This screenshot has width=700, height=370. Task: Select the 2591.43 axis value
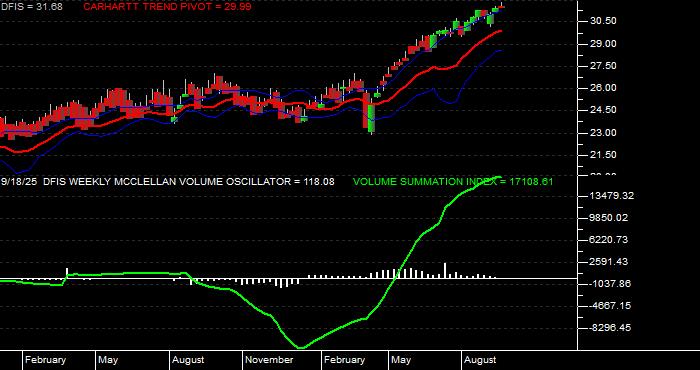pos(609,262)
